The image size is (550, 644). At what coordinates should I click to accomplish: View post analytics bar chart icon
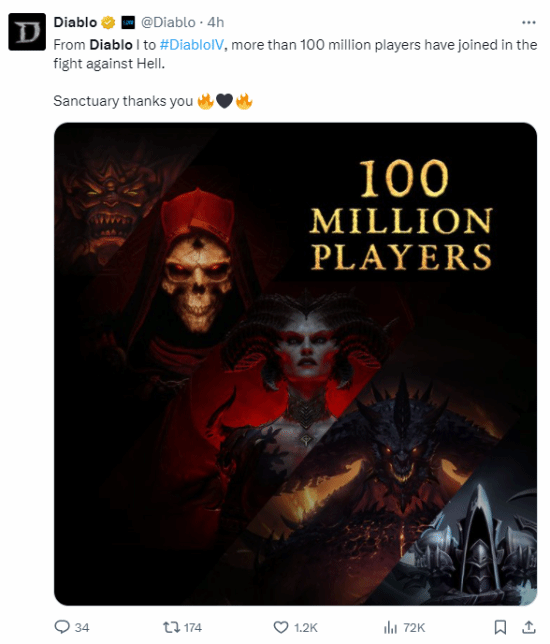click(x=390, y=627)
